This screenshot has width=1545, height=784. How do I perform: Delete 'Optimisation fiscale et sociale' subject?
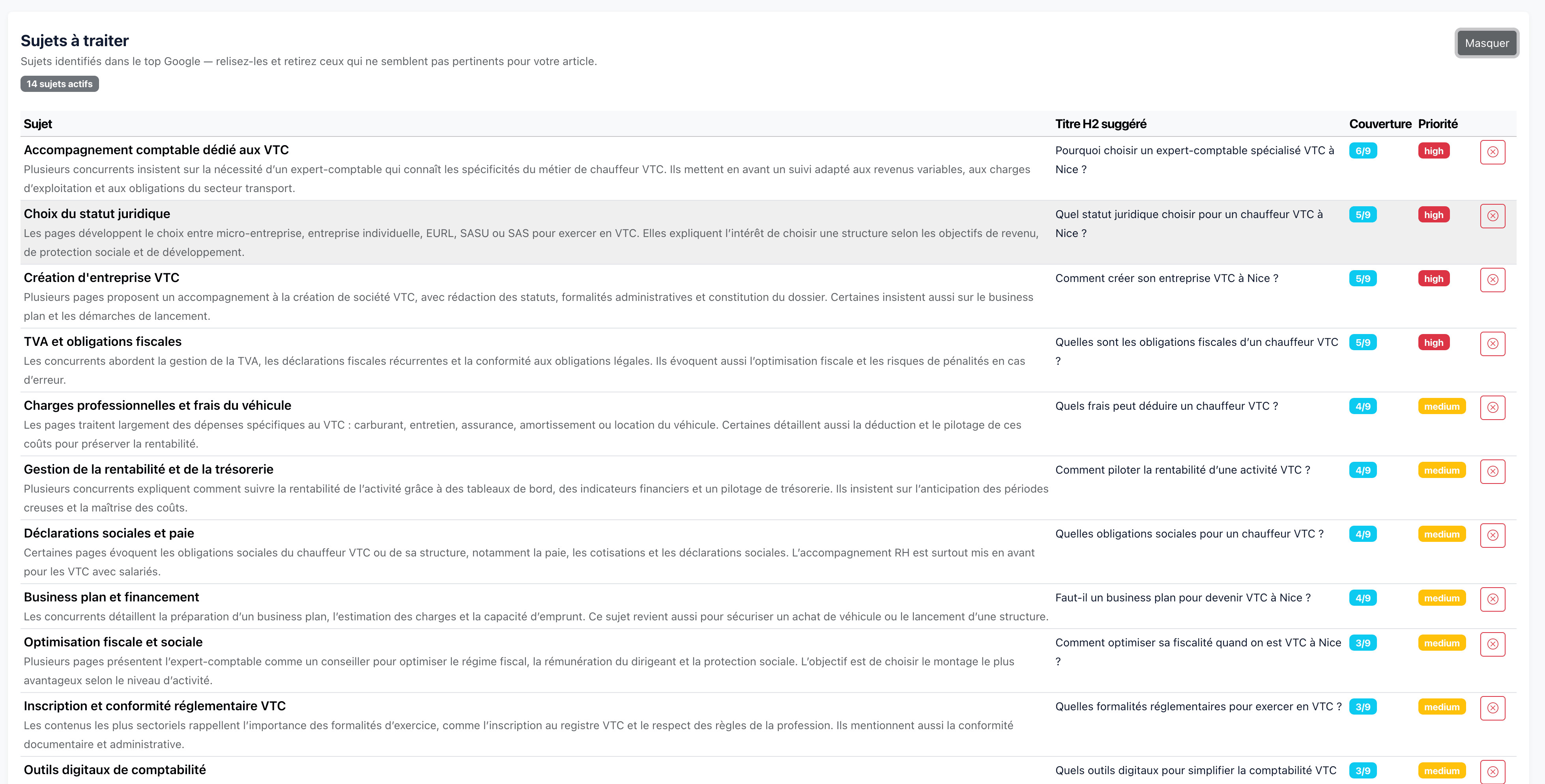click(x=1492, y=644)
